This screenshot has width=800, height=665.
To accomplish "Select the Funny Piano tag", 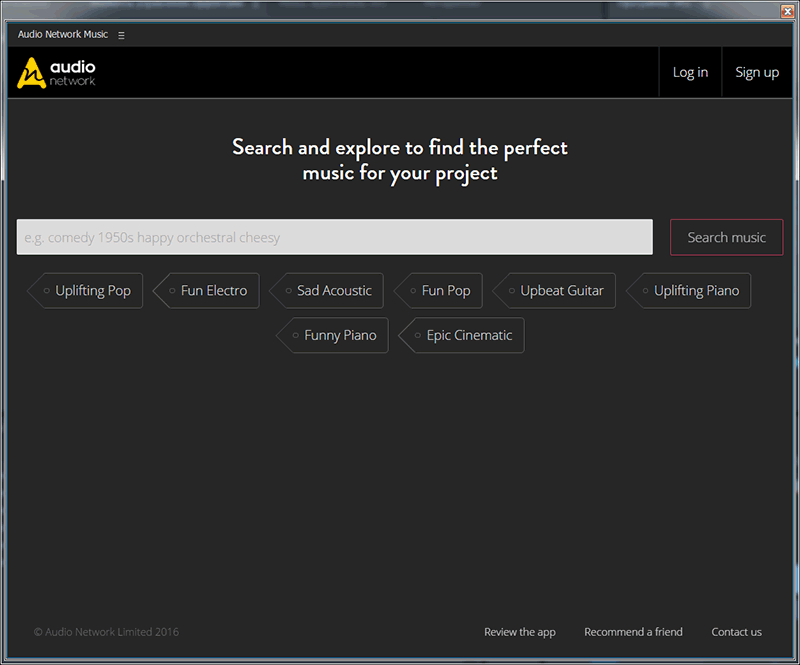I will (x=333, y=335).
